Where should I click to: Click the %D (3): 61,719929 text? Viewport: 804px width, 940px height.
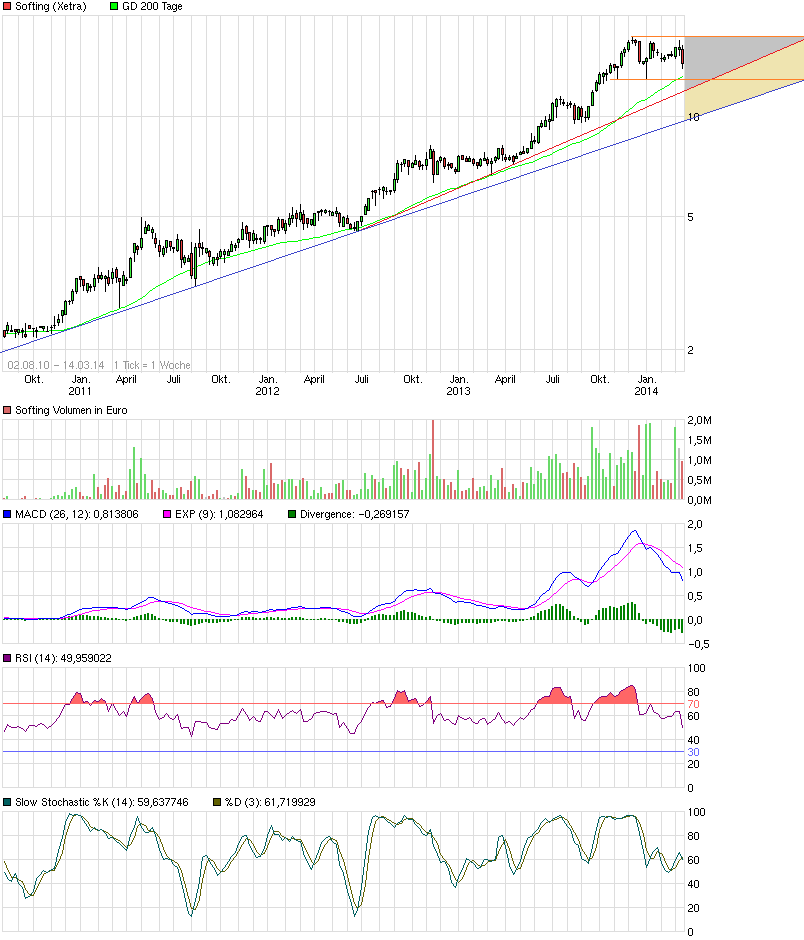[x=270, y=802]
